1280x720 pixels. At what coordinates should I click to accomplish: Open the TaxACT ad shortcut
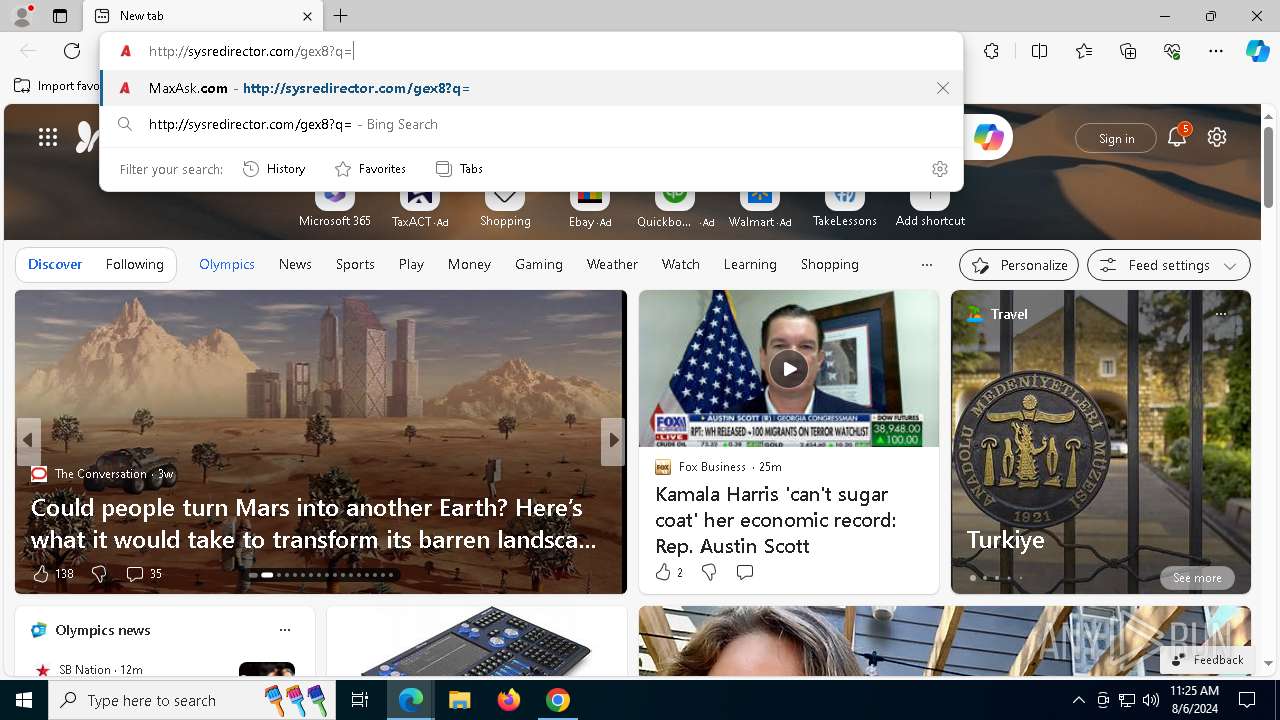pyautogui.click(x=420, y=207)
